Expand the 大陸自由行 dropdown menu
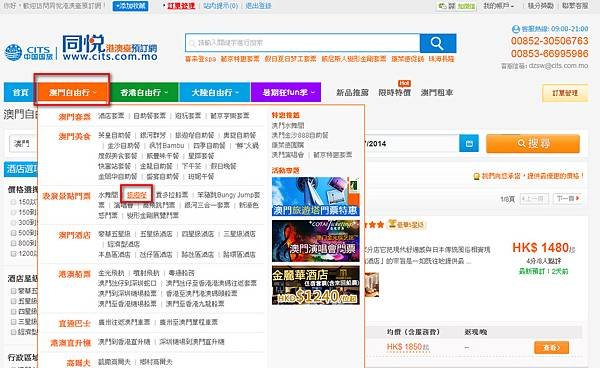This screenshot has width=600, height=368. (215, 93)
